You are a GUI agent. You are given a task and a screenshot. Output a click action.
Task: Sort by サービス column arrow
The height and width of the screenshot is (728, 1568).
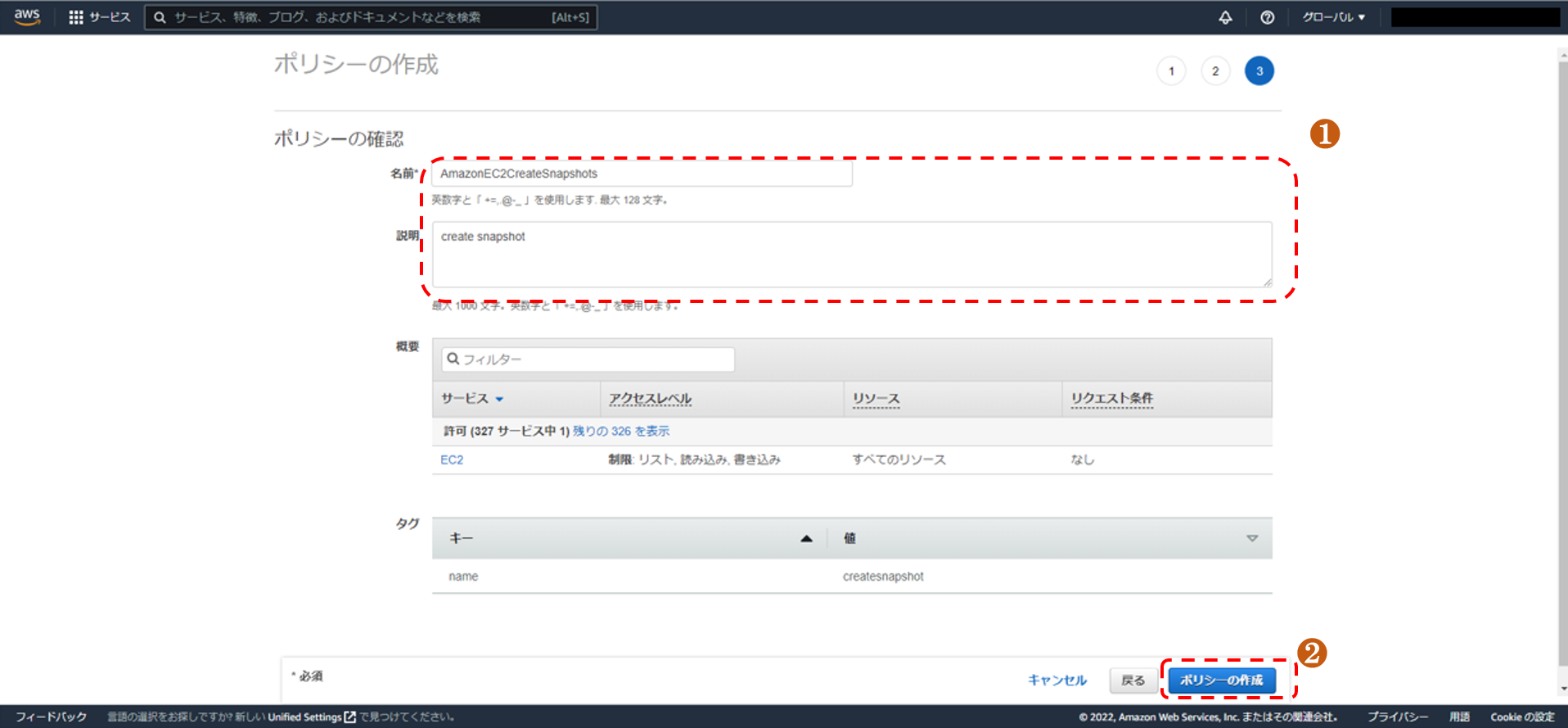tap(499, 400)
